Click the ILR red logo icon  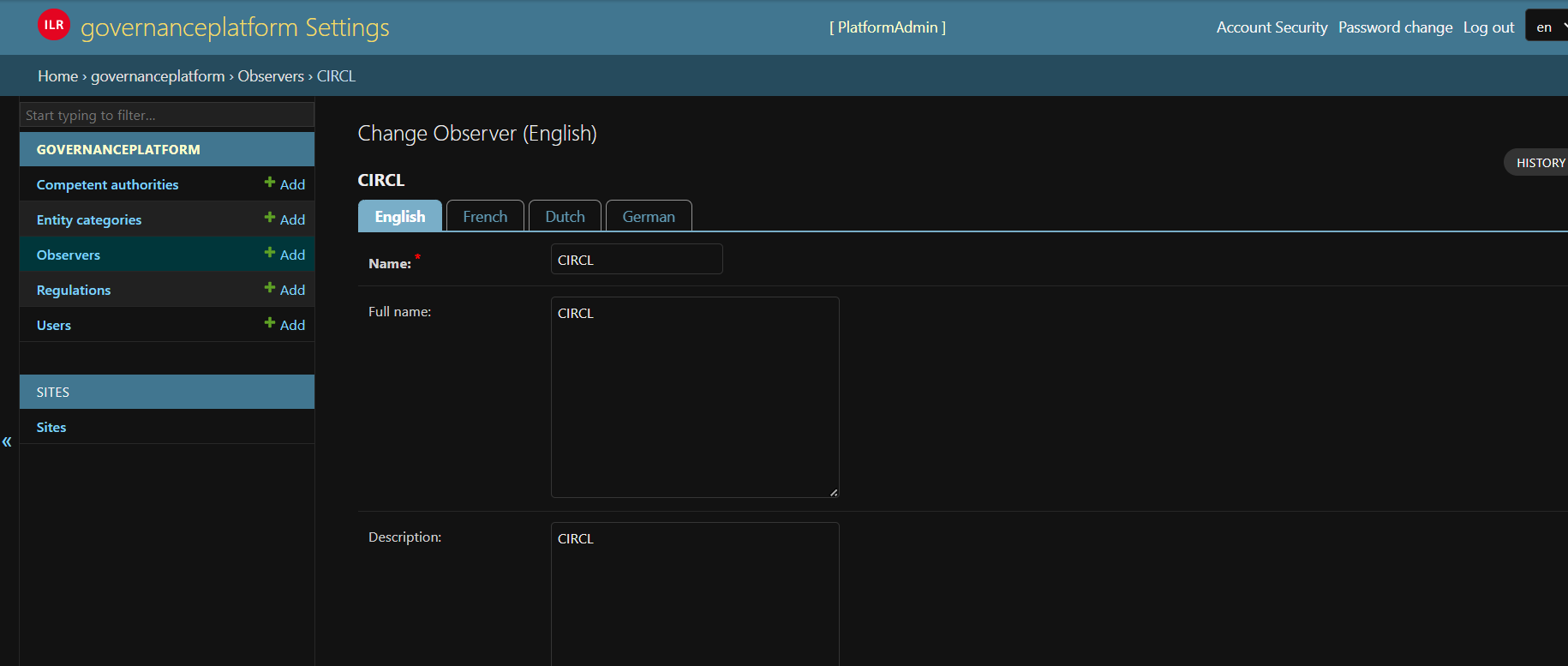54,25
